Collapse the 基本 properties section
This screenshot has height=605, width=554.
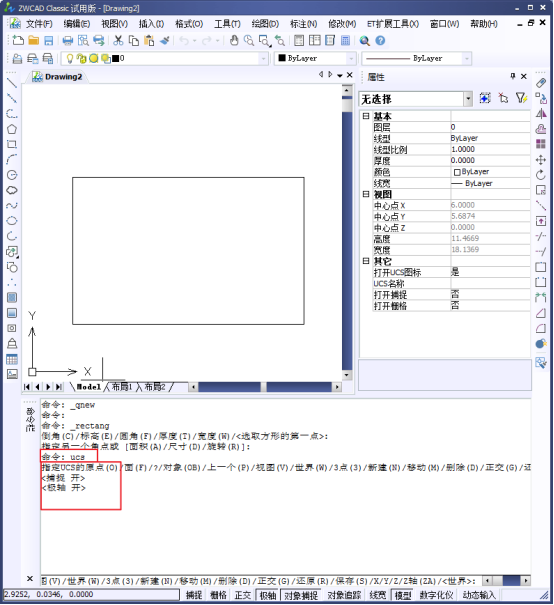(366, 116)
